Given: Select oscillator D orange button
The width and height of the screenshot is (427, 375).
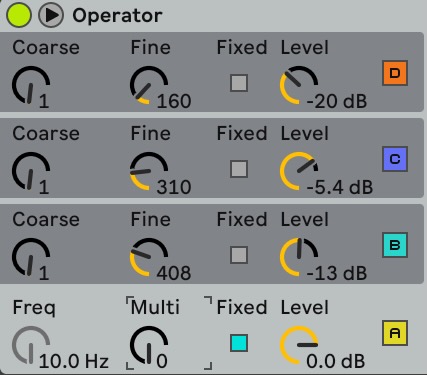Looking at the screenshot, I should pos(395,73).
